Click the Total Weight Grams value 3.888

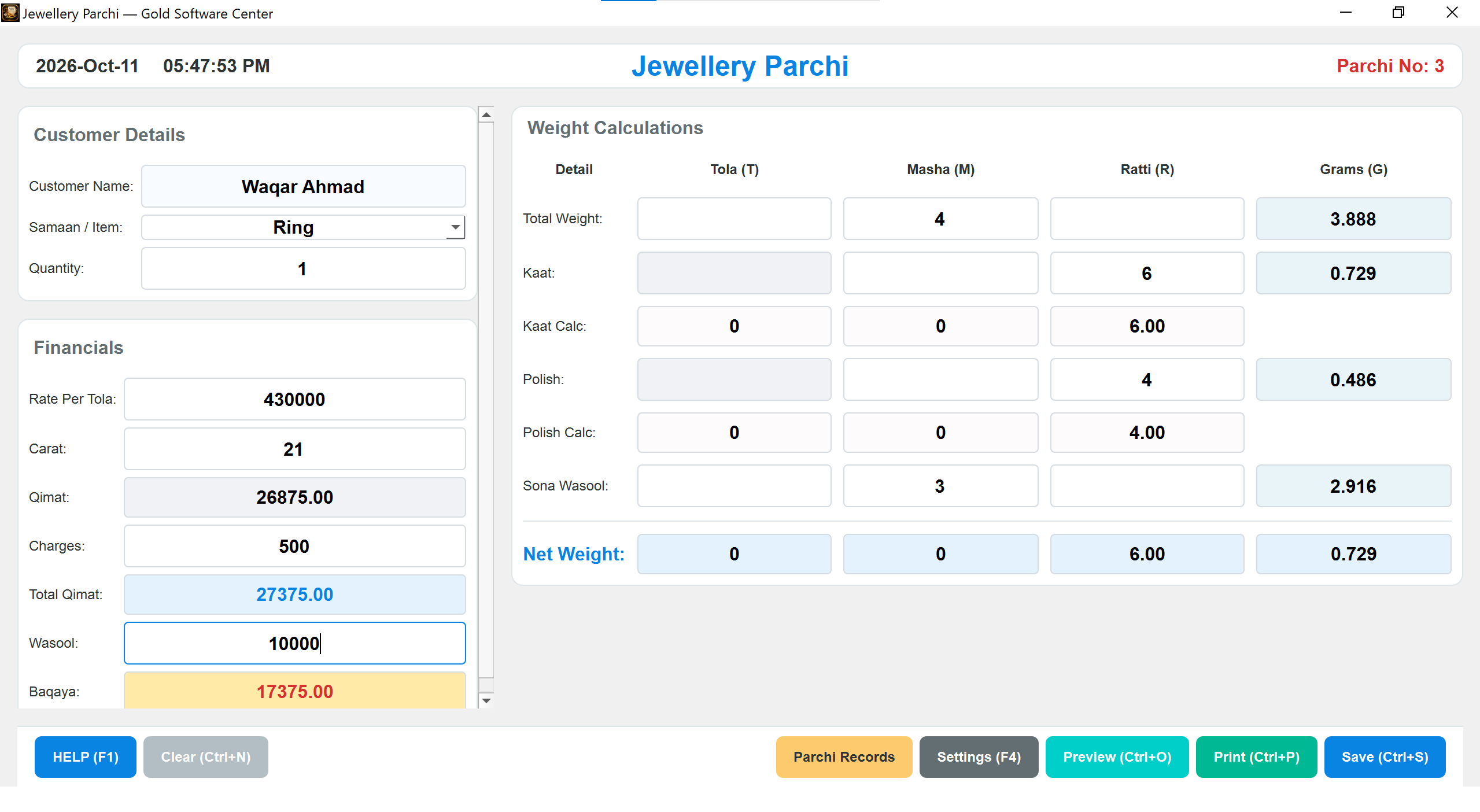(1353, 219)
